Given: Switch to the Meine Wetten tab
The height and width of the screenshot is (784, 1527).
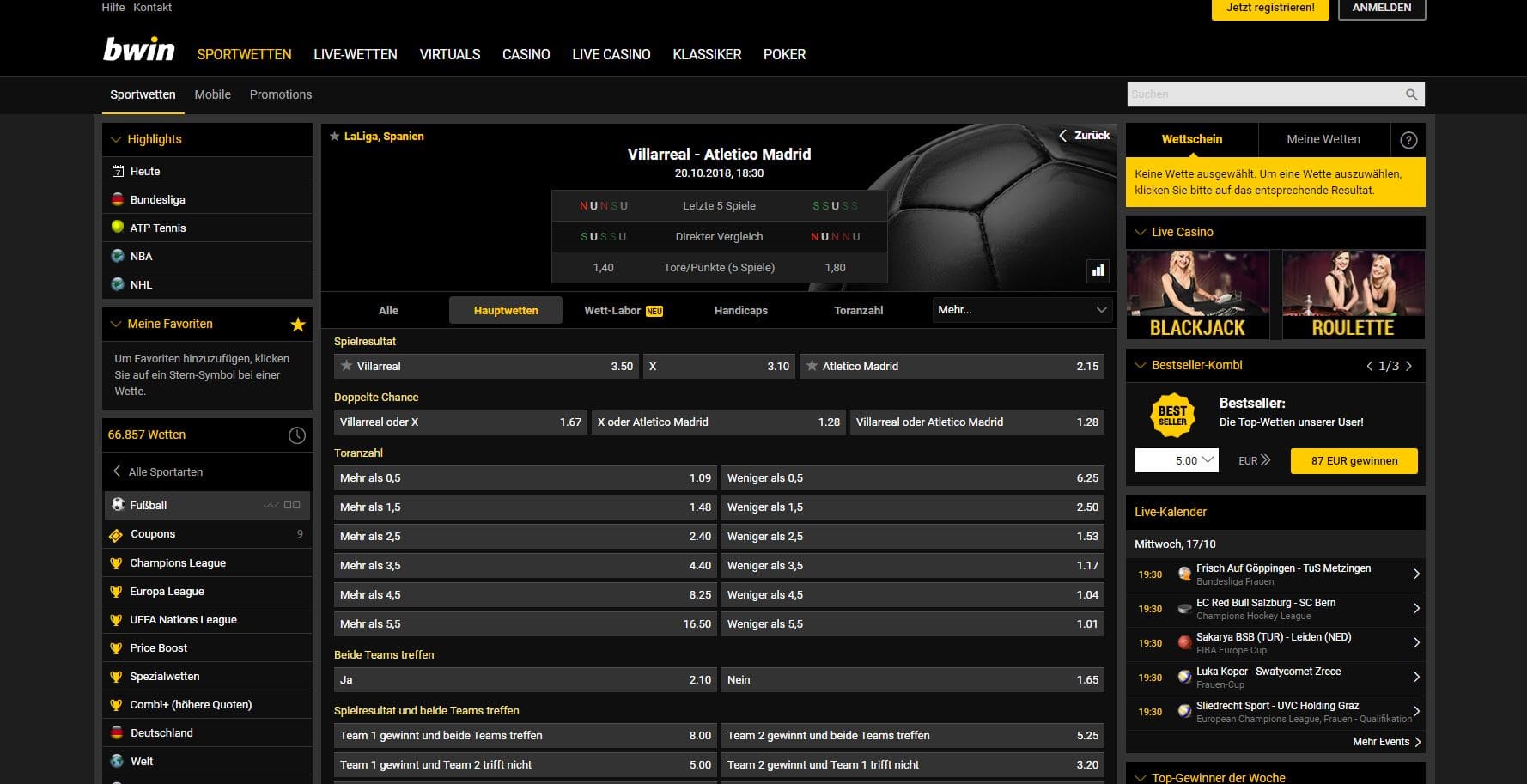Looking at the screenshot, I should tap(1323, 139).
